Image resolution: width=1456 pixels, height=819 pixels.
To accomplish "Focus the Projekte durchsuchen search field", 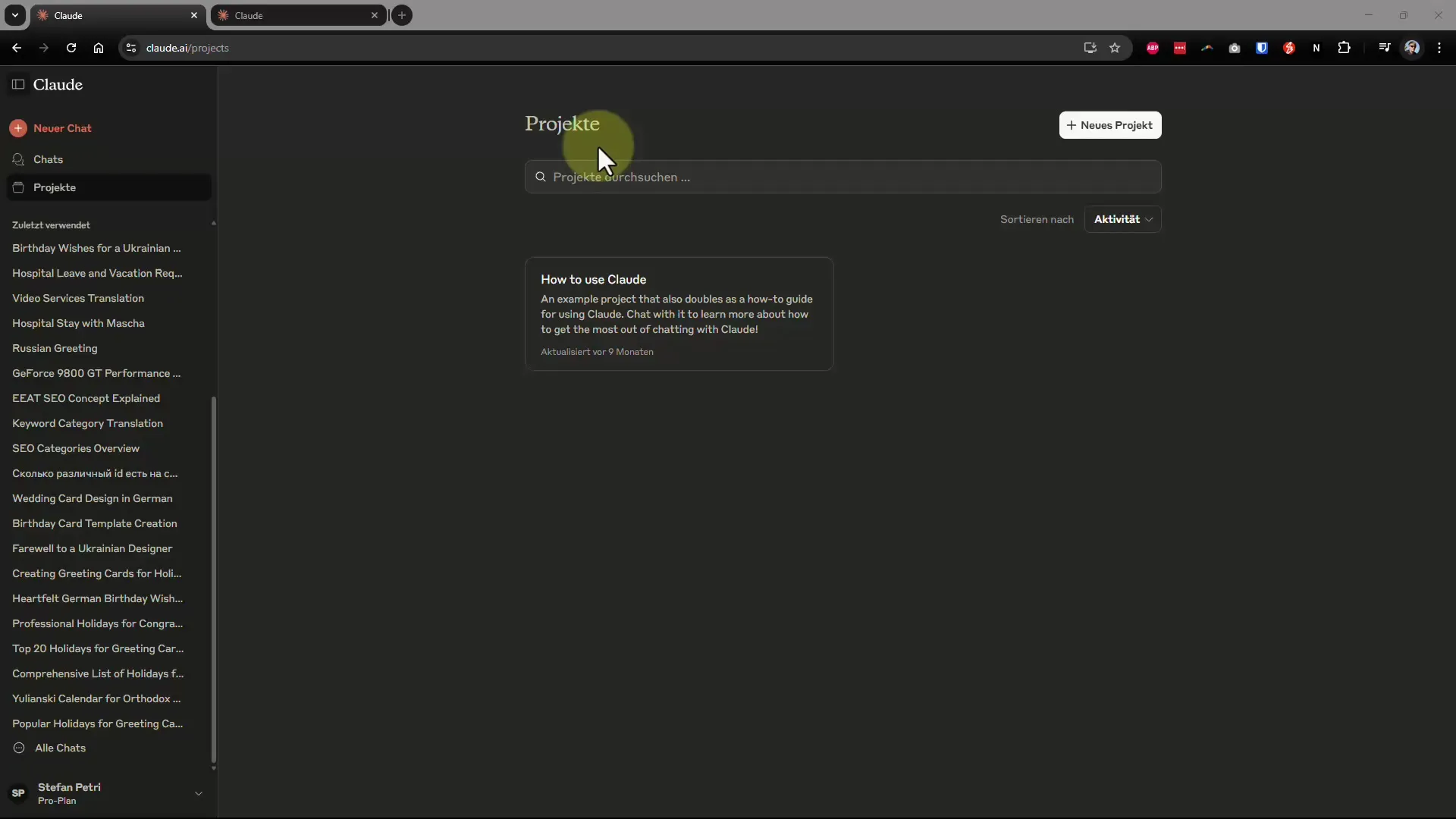I will point(843,177).
